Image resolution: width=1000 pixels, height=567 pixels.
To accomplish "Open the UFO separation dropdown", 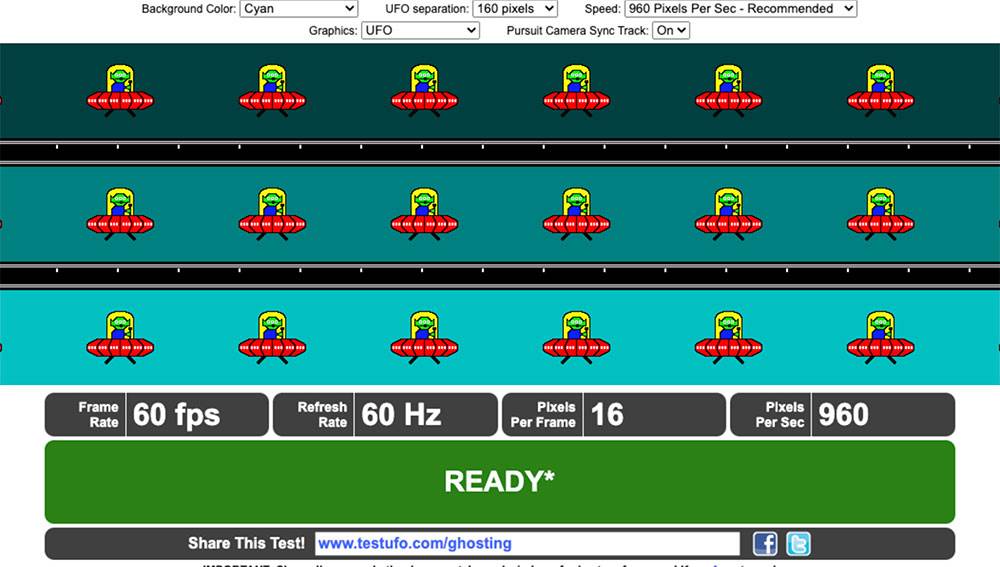I will [515, 9].
